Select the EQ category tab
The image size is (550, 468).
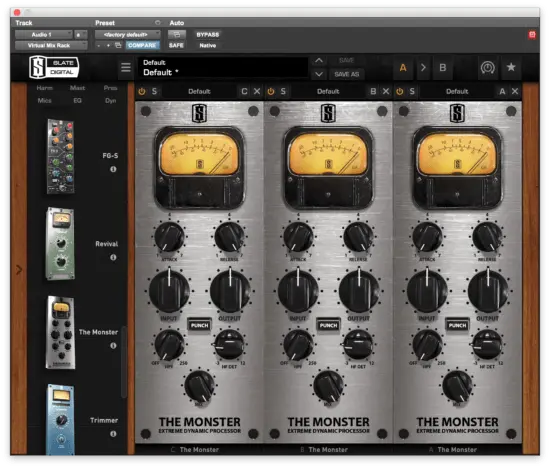point(78,100)
